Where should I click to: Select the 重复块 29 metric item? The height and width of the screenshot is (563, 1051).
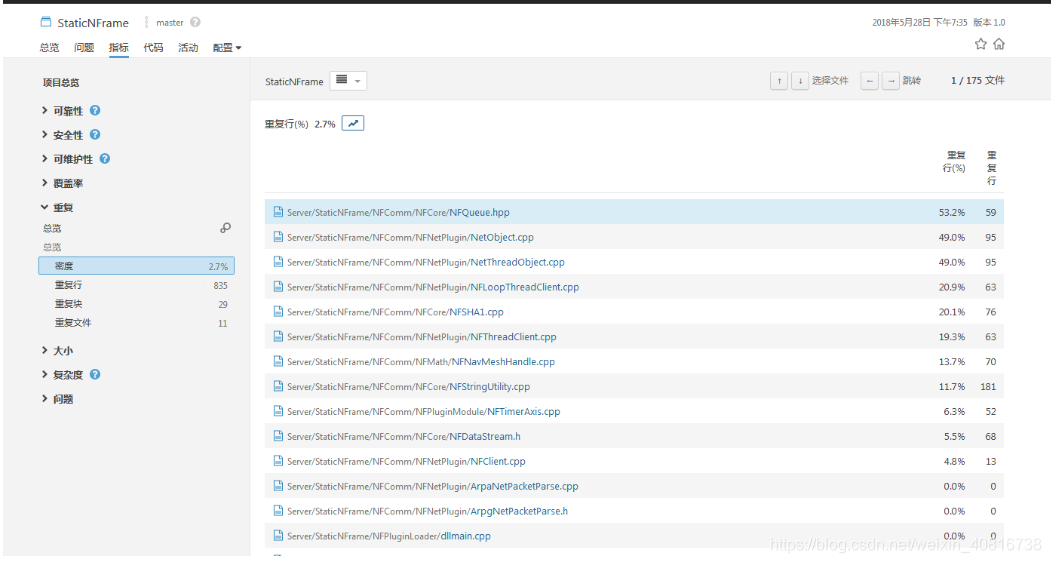[137, 304]
